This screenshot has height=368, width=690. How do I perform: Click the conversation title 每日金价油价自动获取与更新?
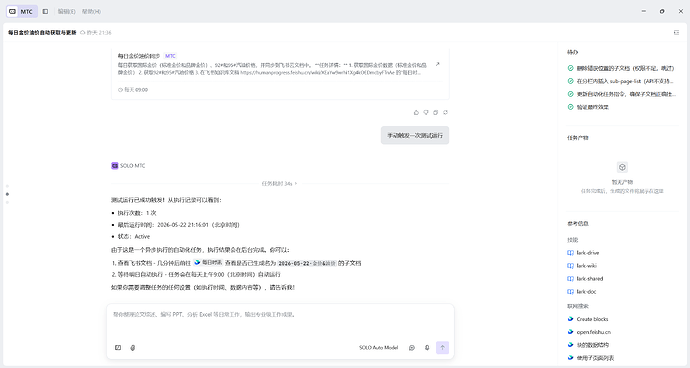(42, 33)
